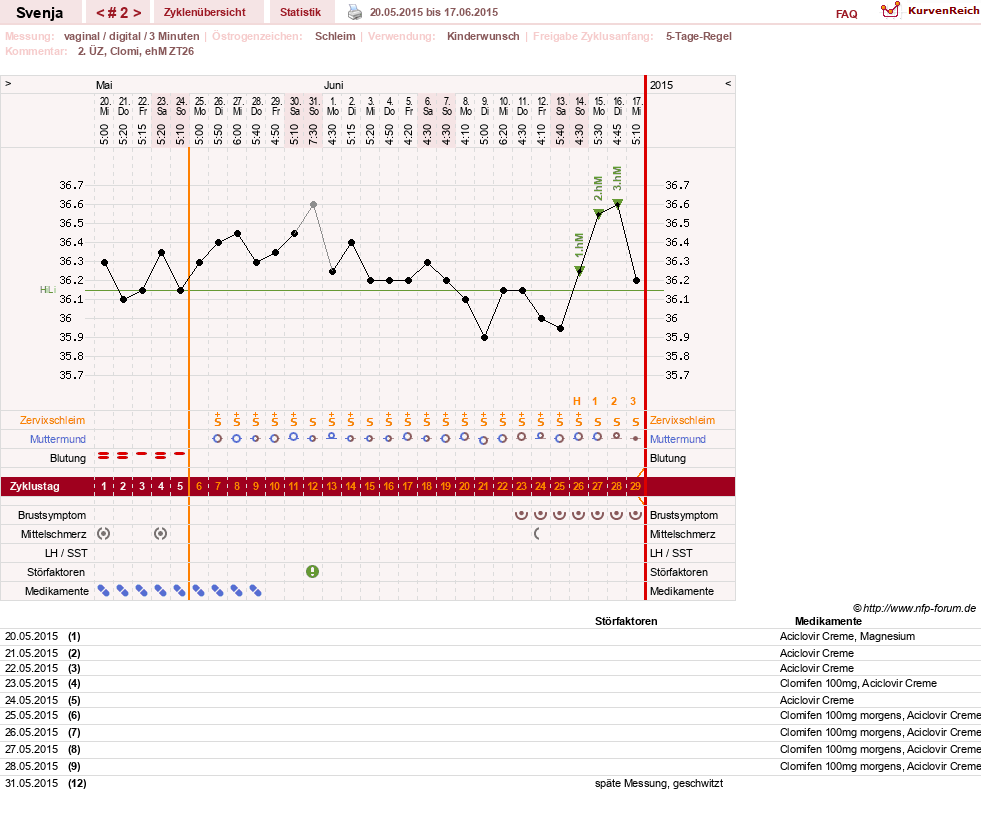Click the bleeding marker on cycle day 1
The width and height of the screenshot is (981, 840).
click(104, 456)
